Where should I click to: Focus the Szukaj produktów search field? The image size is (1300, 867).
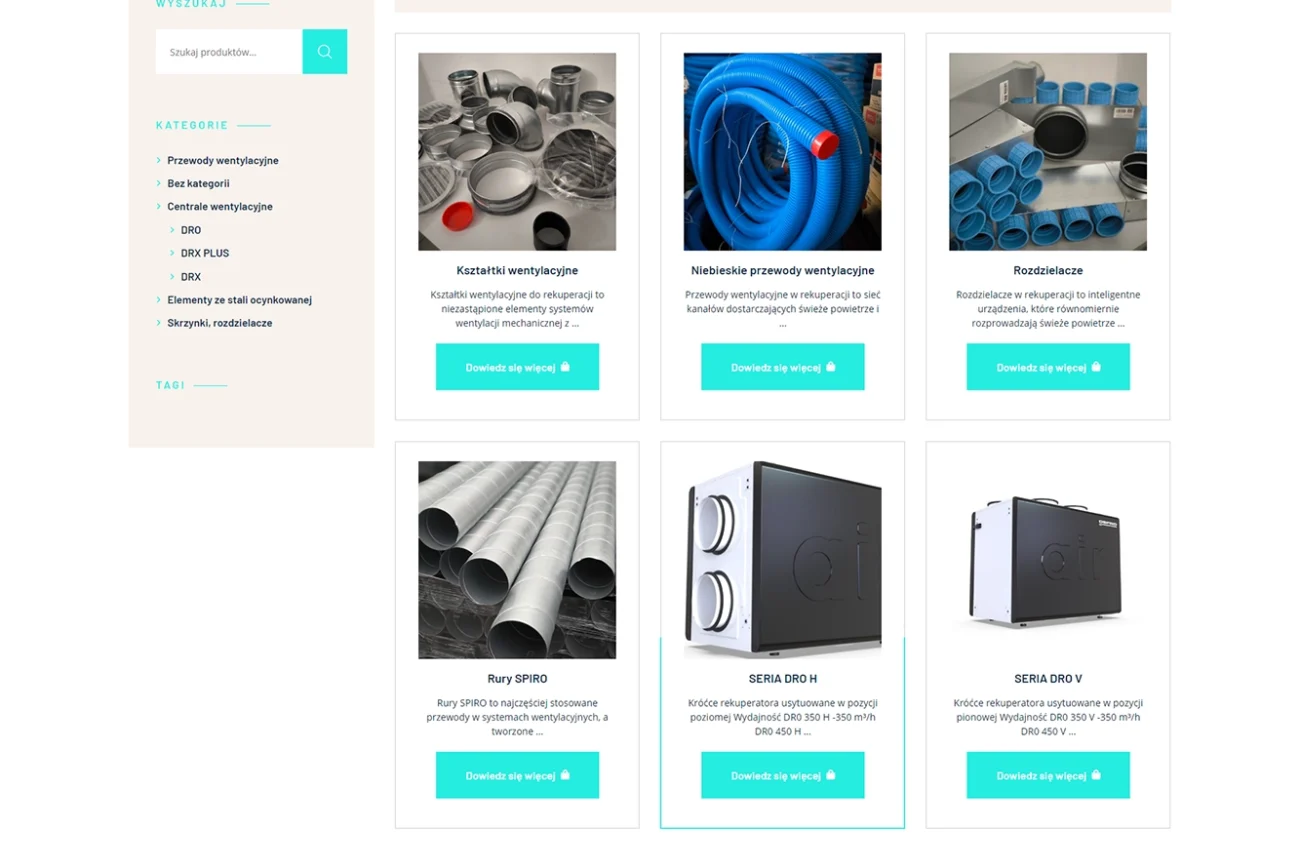pos(229,51)
